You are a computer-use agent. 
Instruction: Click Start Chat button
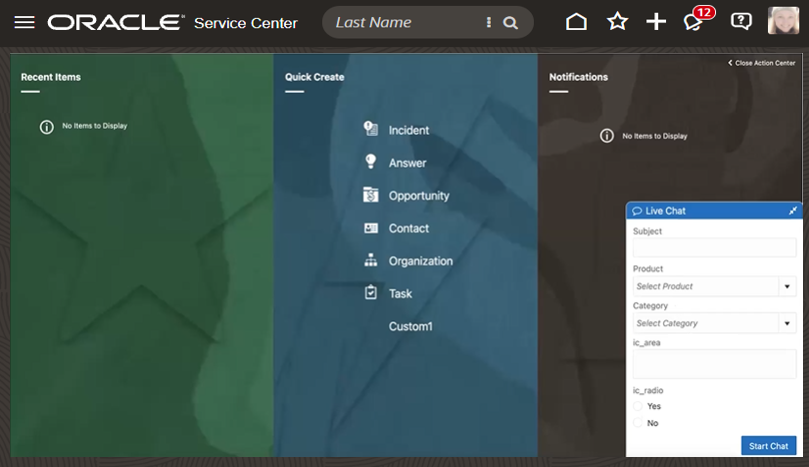tap(768, 446)
